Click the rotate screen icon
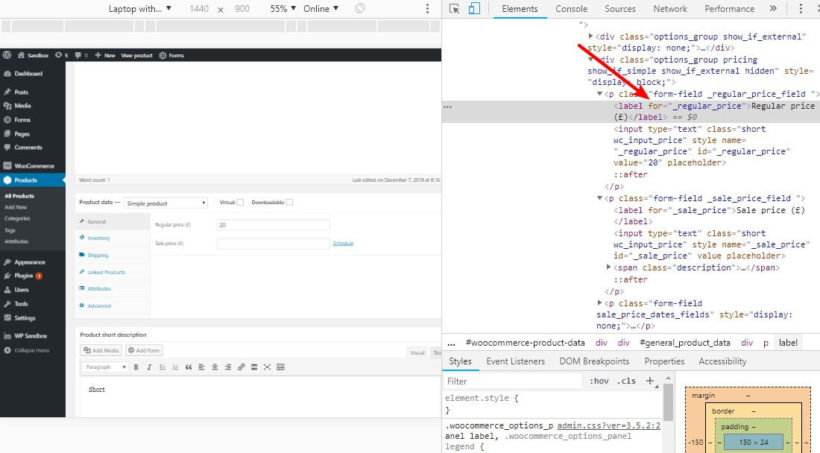This screenshot has width=820, height=453. pyautogui.click(x=359, y=9)
